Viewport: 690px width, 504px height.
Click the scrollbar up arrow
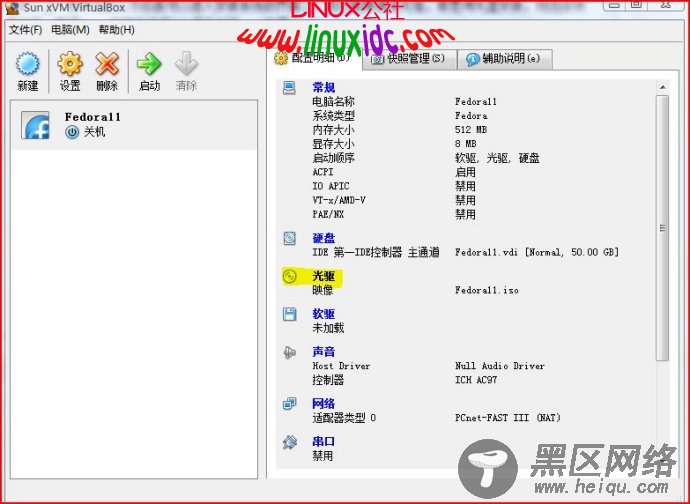coord(662,88)
